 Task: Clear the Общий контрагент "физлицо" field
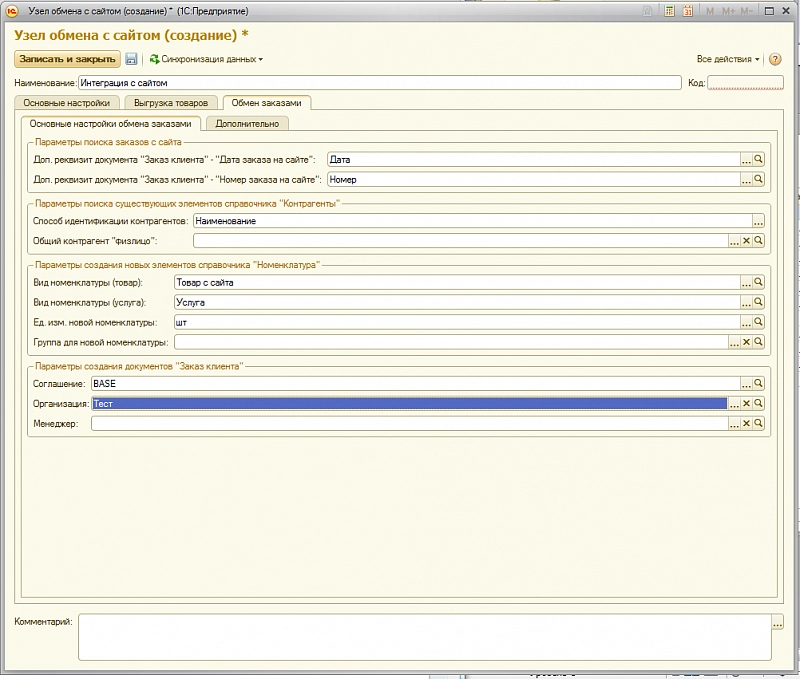(x=746, y=241)
